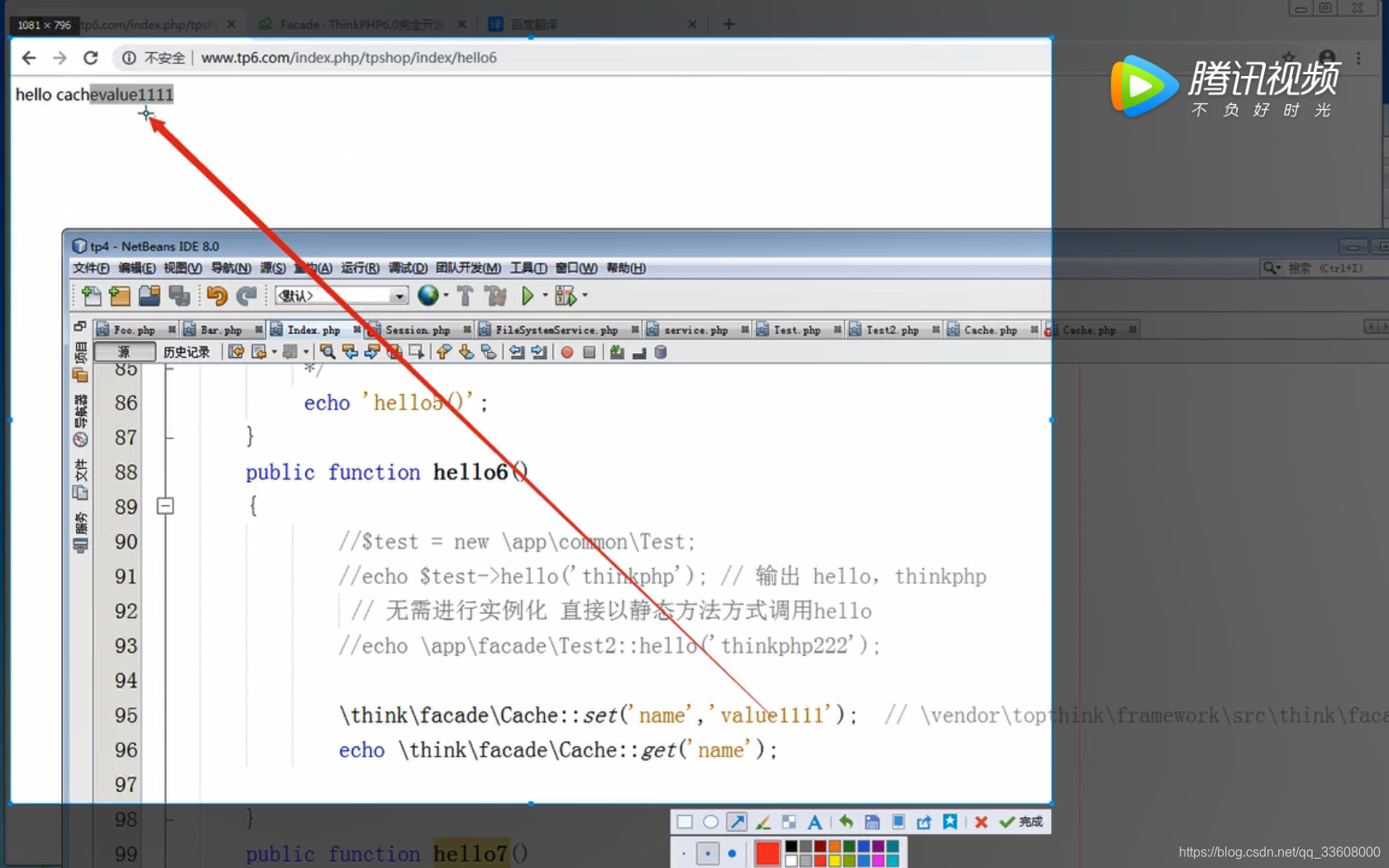Choose the largest pen size dot
This screenshot has width=1389, height=868.
click(x=733, y=853)
